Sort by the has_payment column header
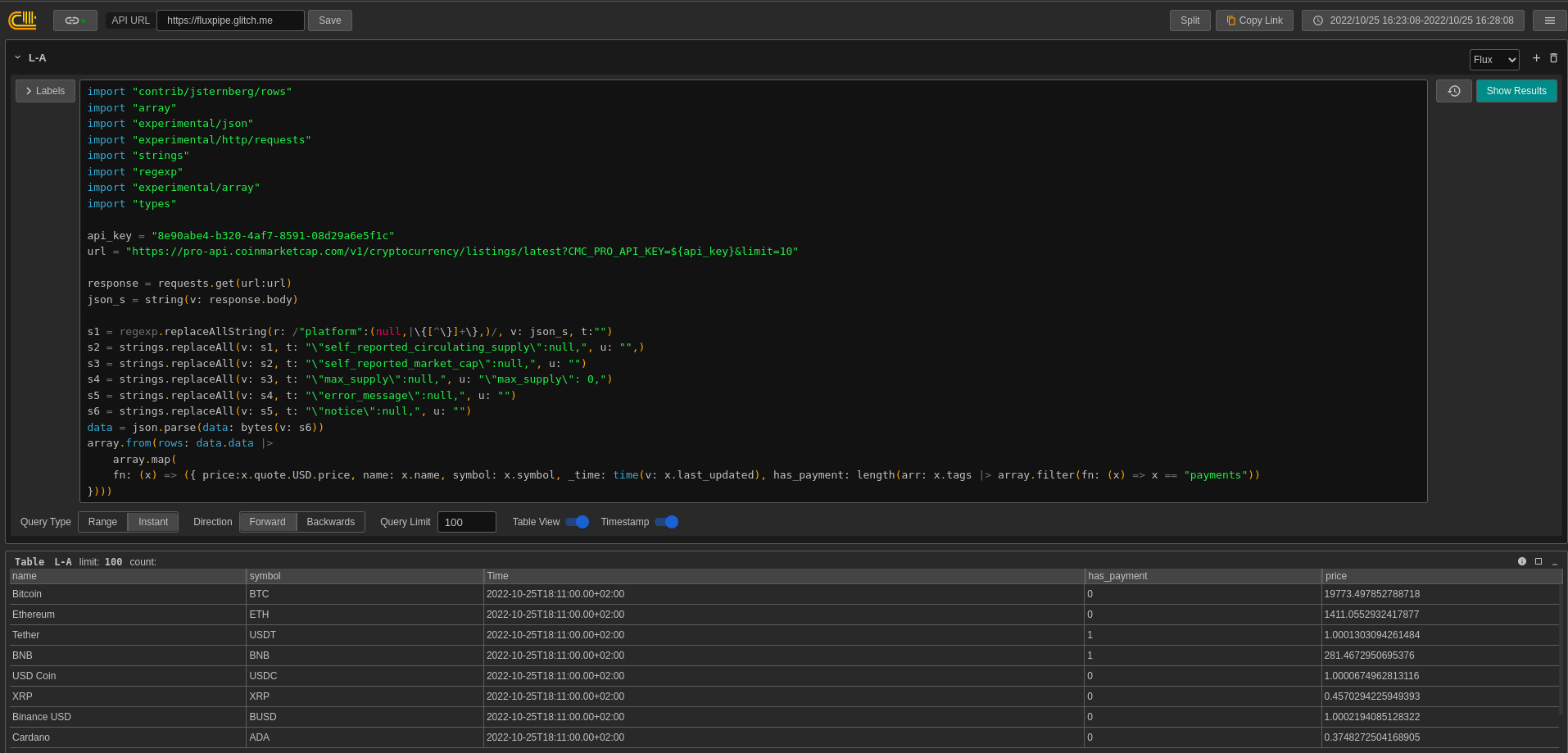 click(1203, 576)
